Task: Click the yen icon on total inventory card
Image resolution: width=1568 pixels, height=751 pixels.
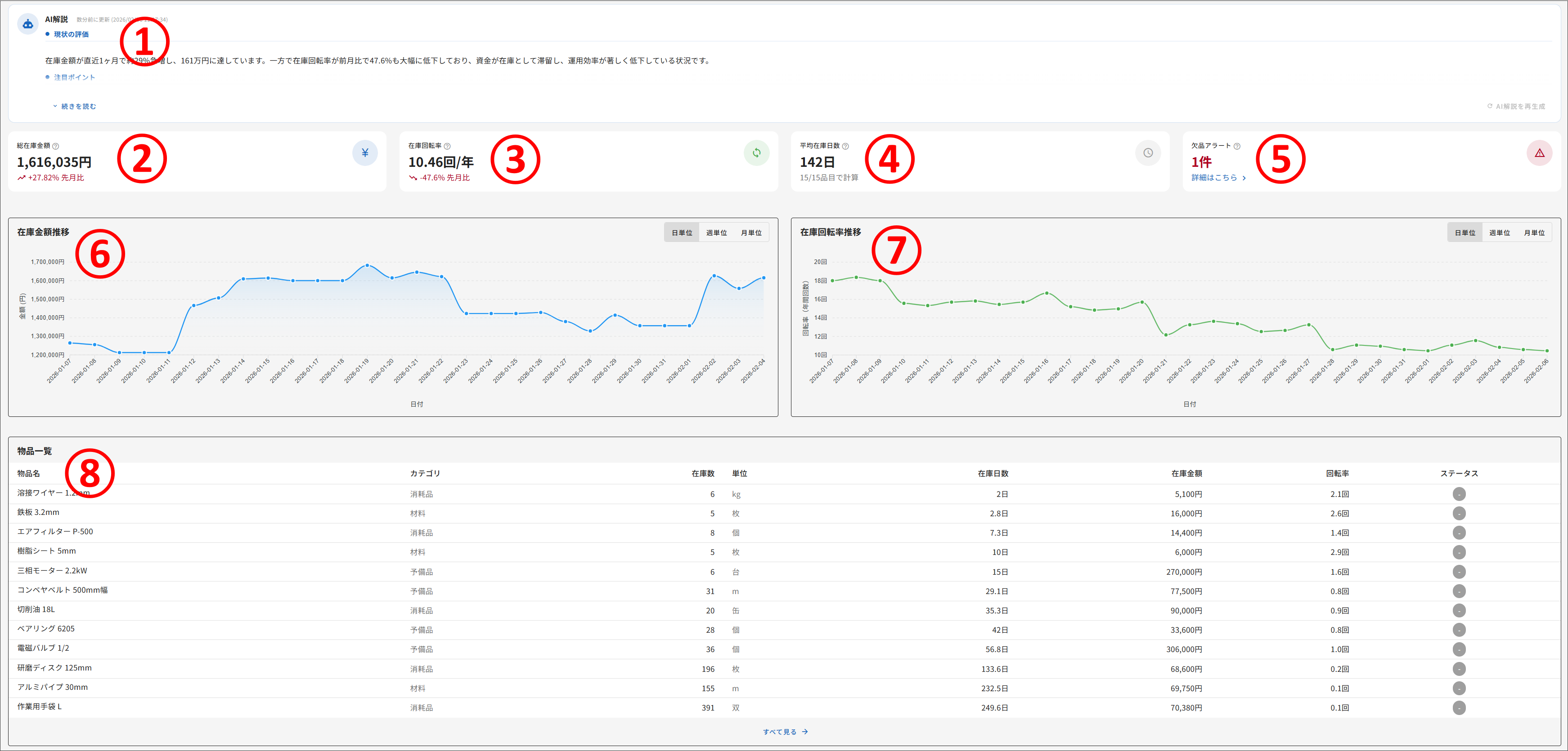Action: [x=364, y=153]
